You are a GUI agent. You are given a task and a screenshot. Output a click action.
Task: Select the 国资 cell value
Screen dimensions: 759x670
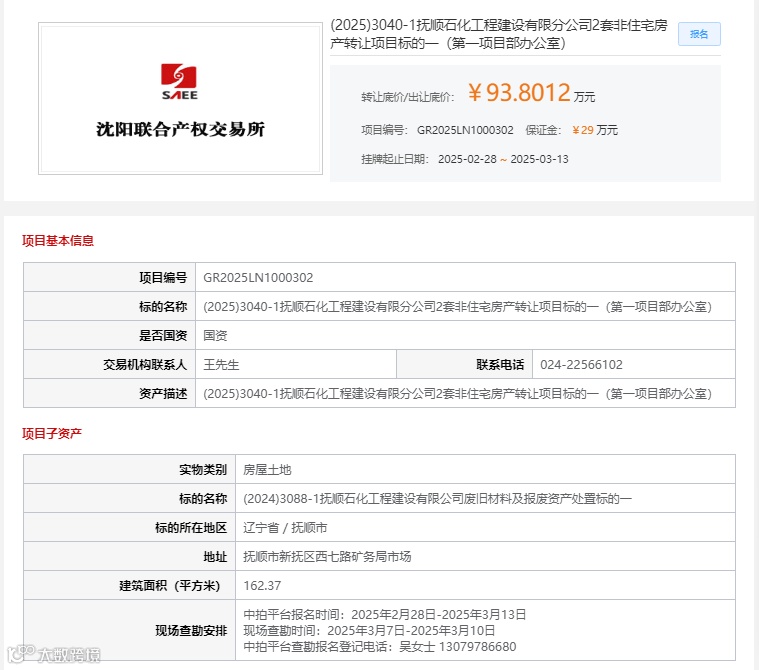pyautogui.click(x=465, y=335)
